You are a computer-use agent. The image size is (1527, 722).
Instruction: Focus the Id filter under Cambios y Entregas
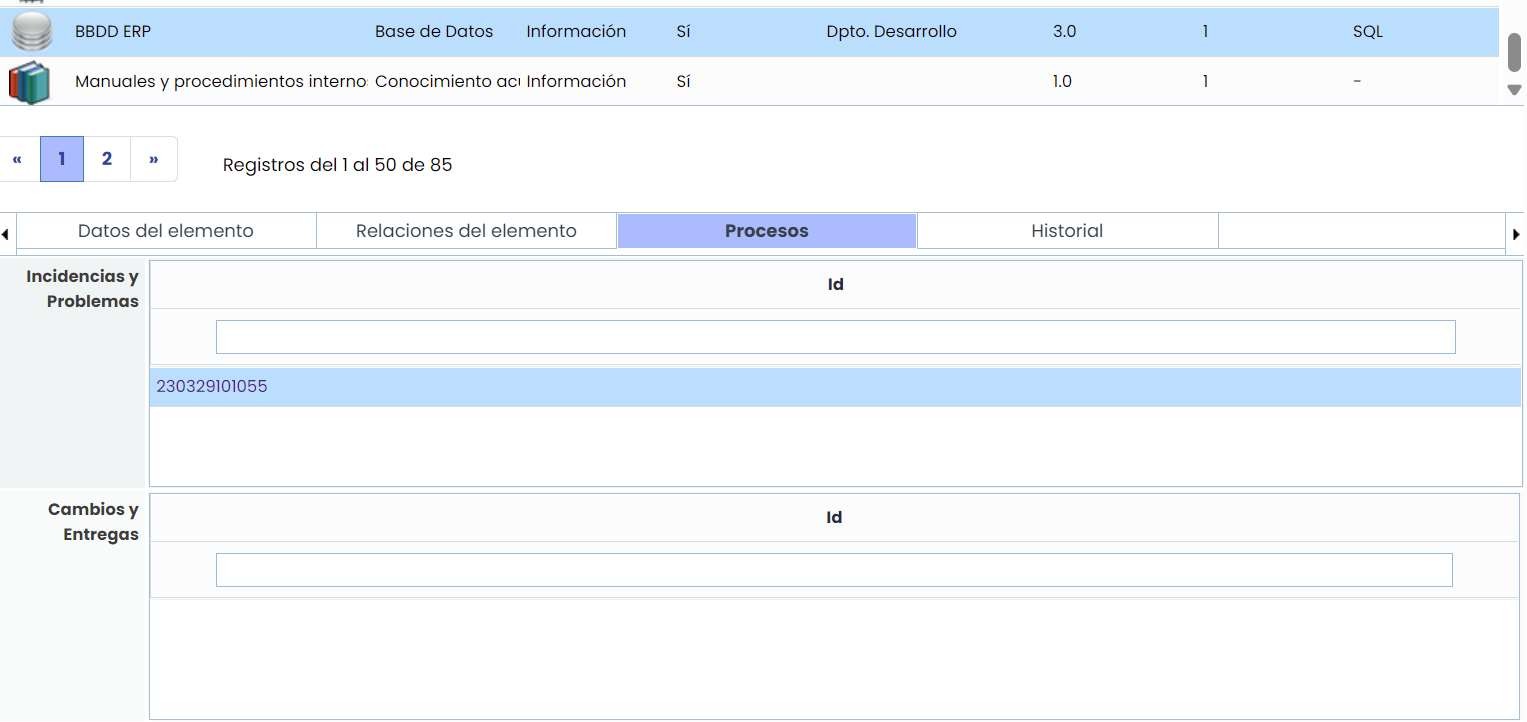pos(833,570)
